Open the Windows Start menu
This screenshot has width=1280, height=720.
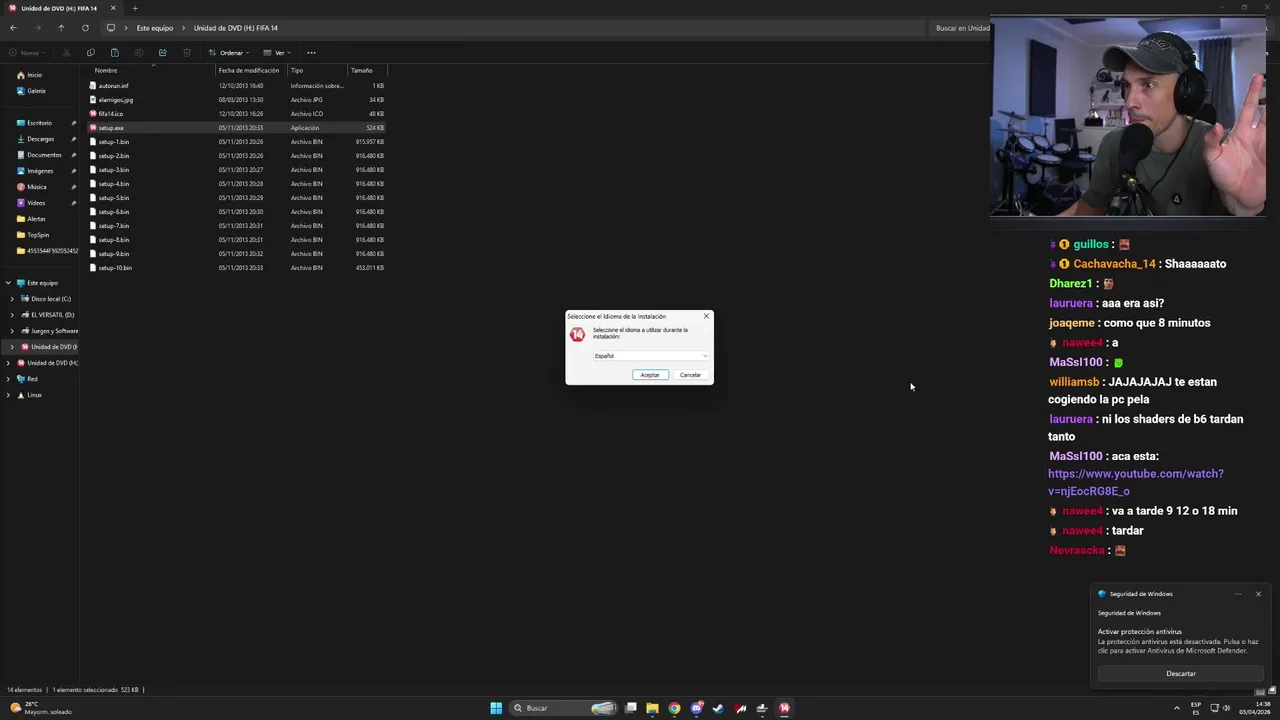click(496, 708)
